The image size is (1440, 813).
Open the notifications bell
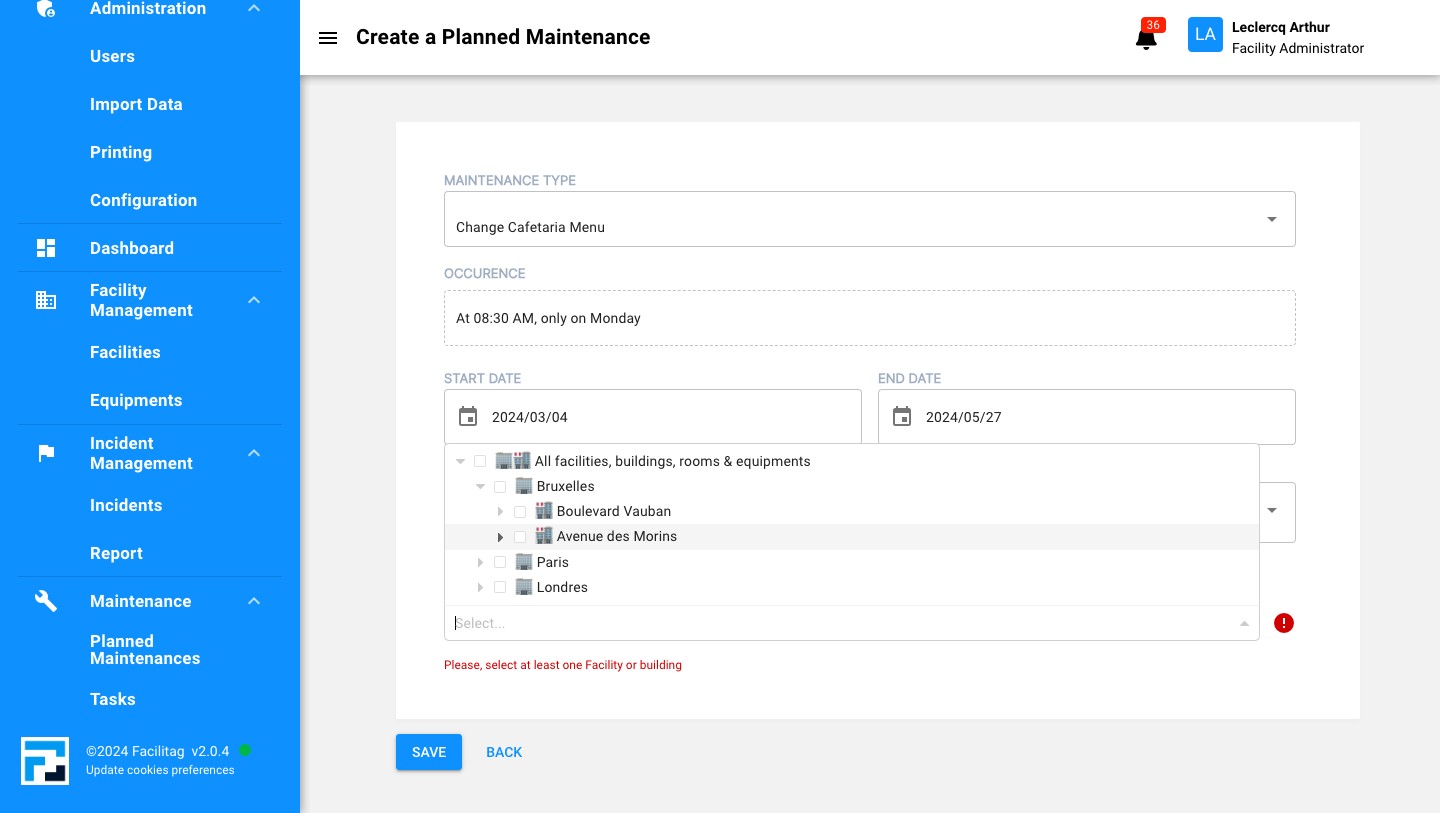[x=1146, y=39]
